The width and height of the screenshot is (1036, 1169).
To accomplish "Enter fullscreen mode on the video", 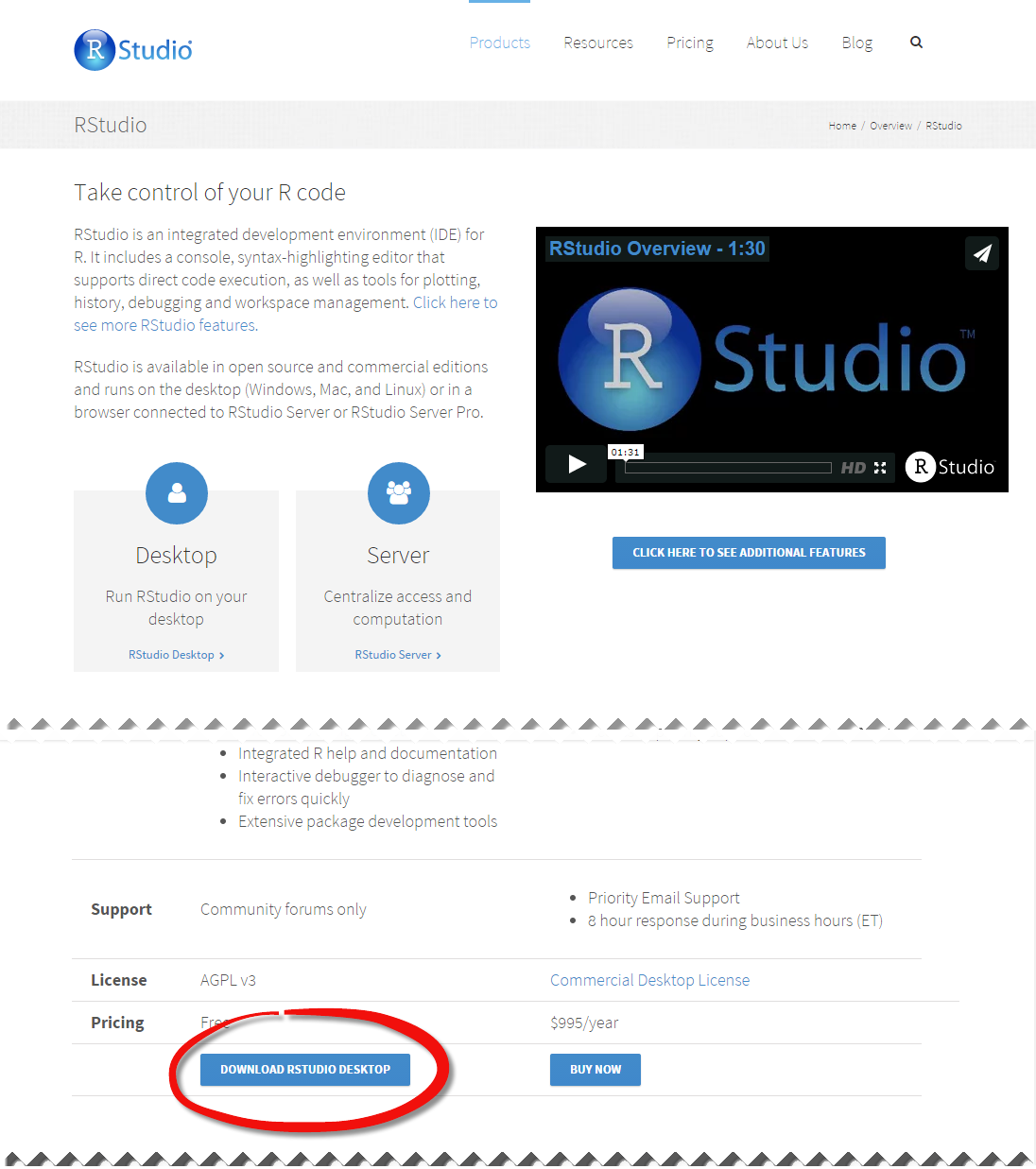I will (880, 468).
